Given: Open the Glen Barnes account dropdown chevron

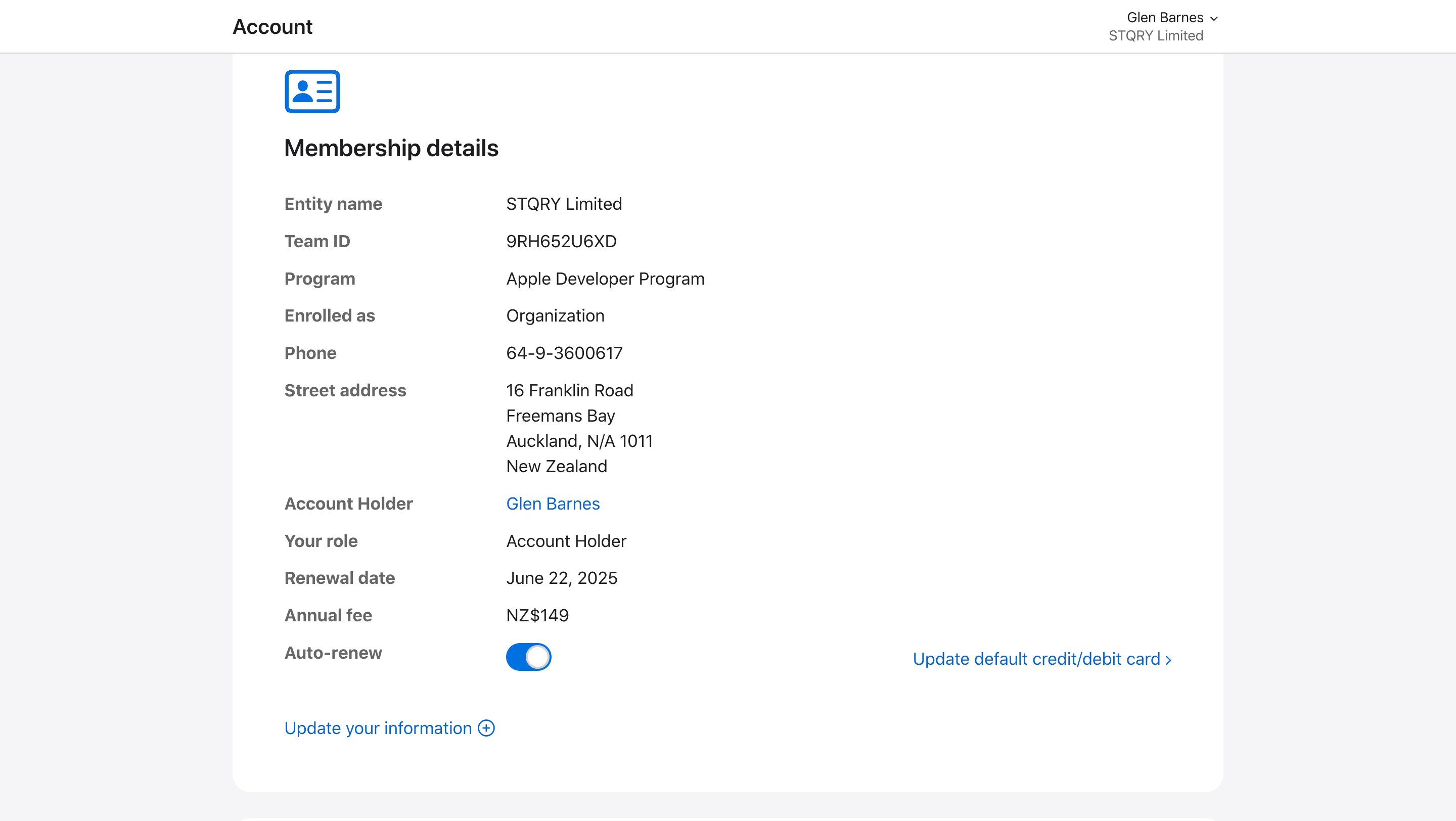Looking at the screenshot, I should [1213, 19].
